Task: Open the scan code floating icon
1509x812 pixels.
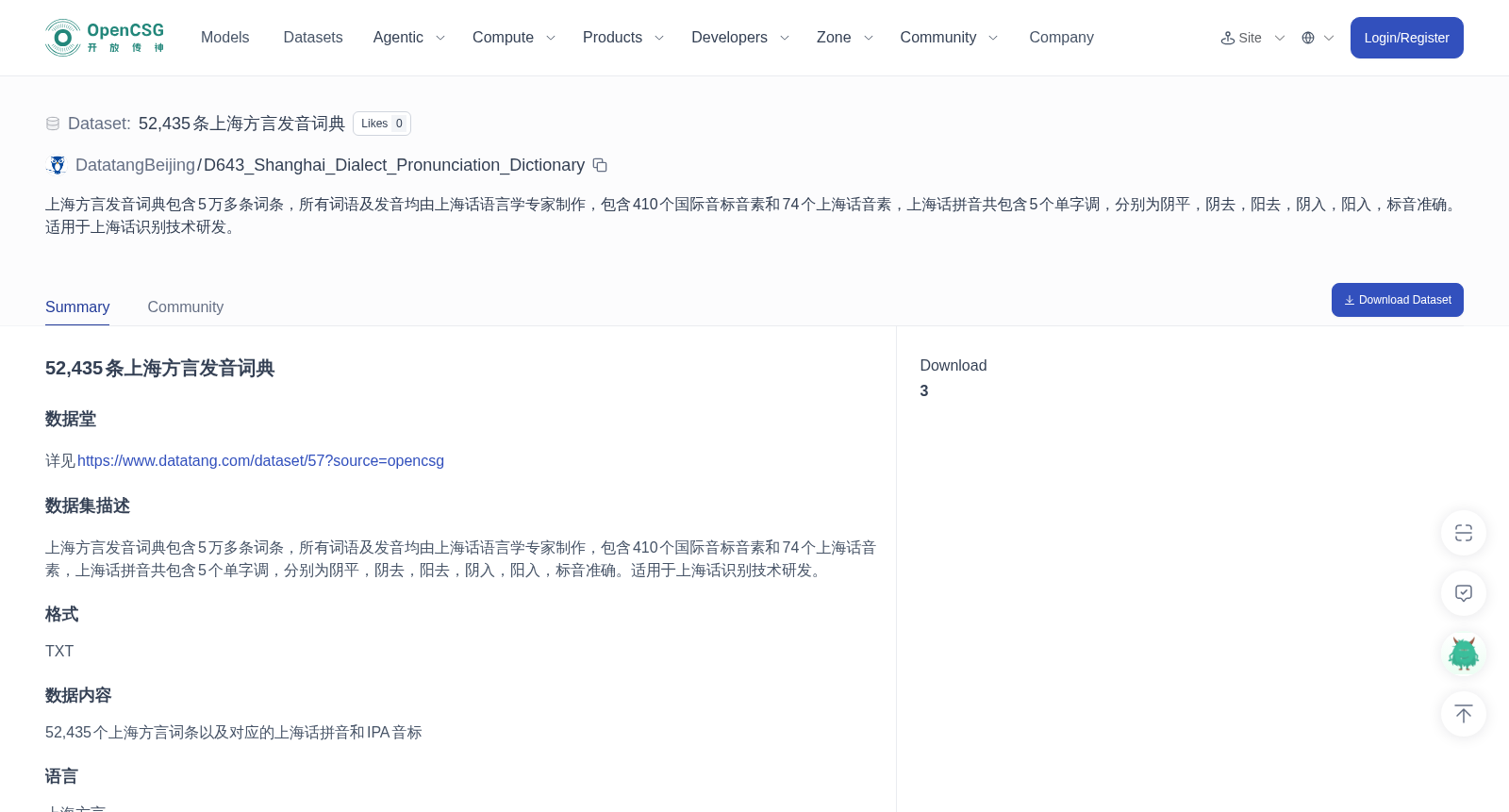Action: [1464, 533]
